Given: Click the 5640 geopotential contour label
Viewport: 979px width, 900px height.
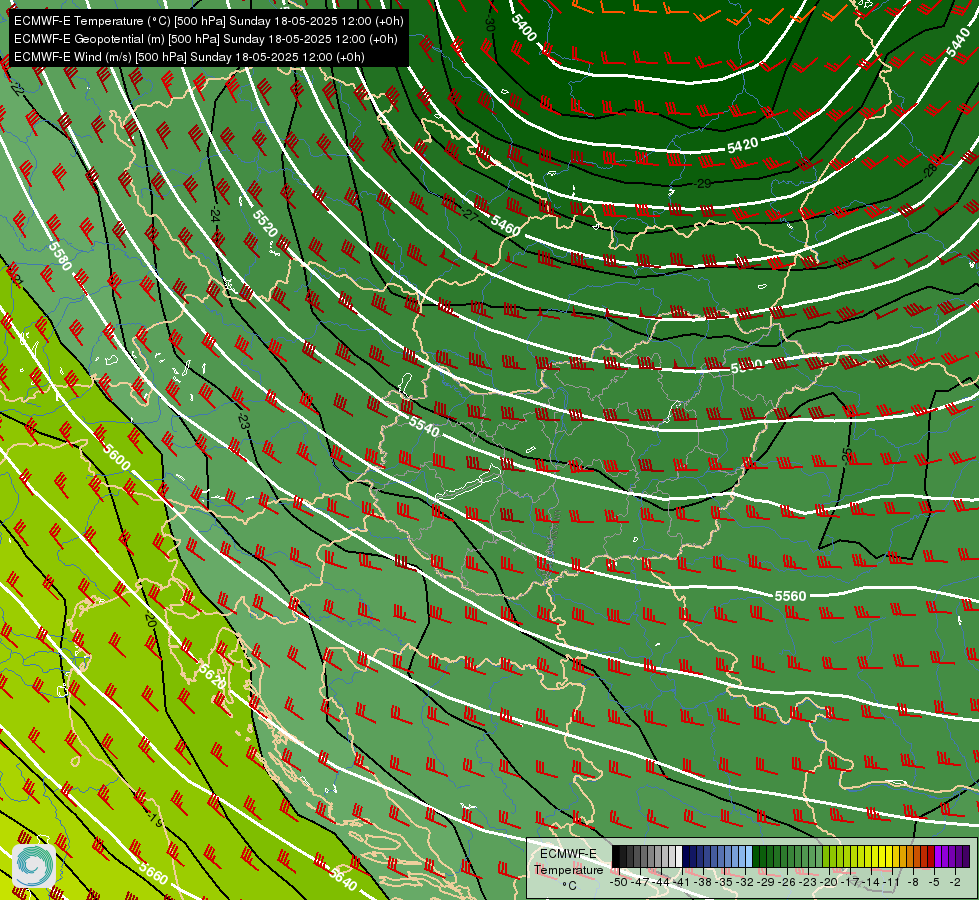Looking at the screenshot, I should coord(343,879).
